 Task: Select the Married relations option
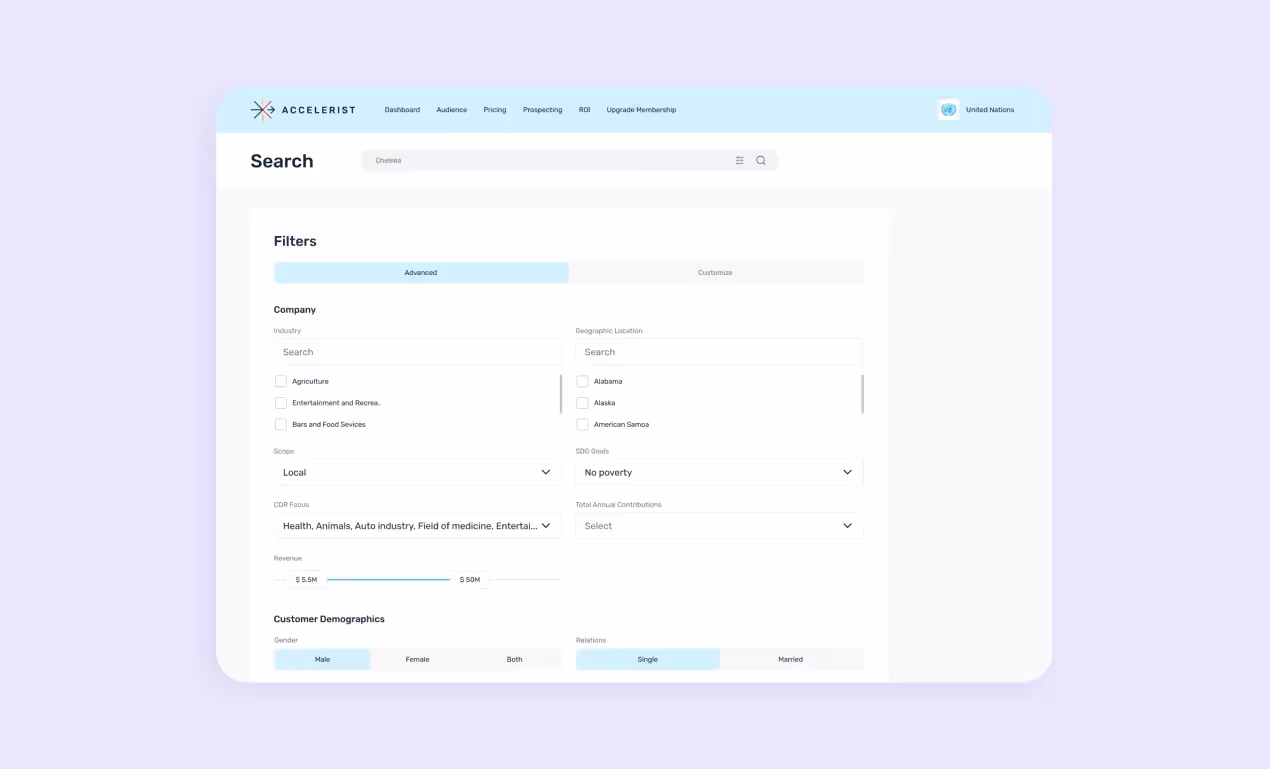790,659
